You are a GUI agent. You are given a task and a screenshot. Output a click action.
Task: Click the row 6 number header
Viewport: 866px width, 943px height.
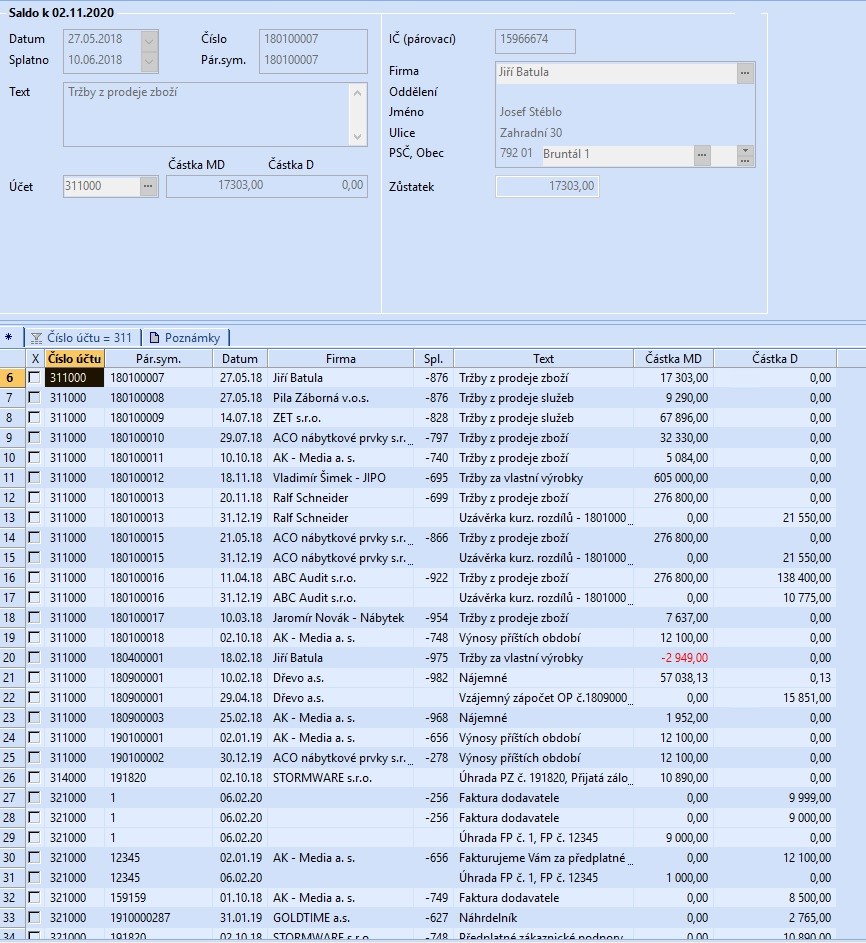click(11, 378)
